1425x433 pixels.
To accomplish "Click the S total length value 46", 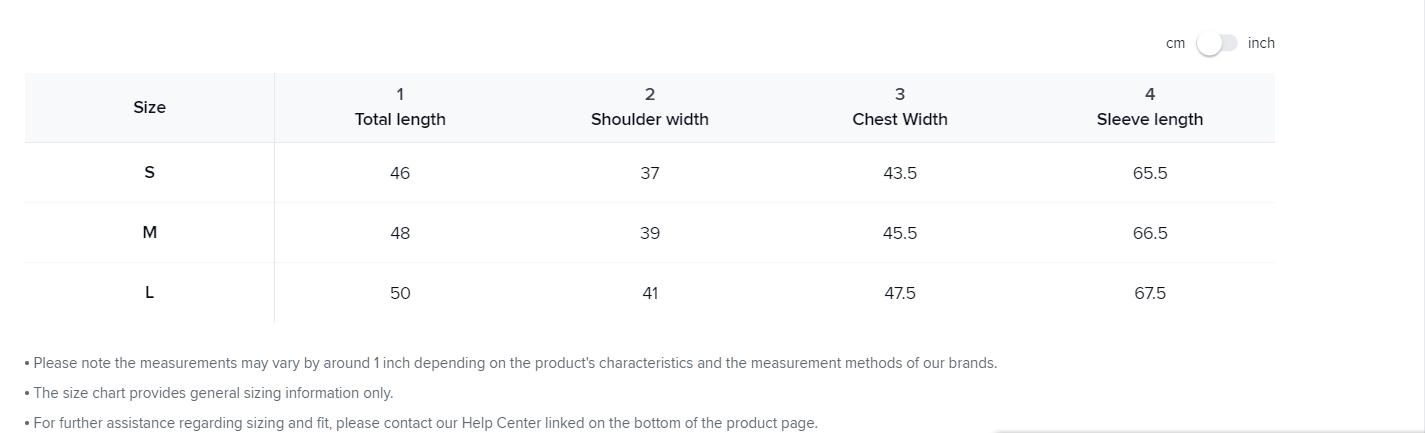I will click(400, 173).
